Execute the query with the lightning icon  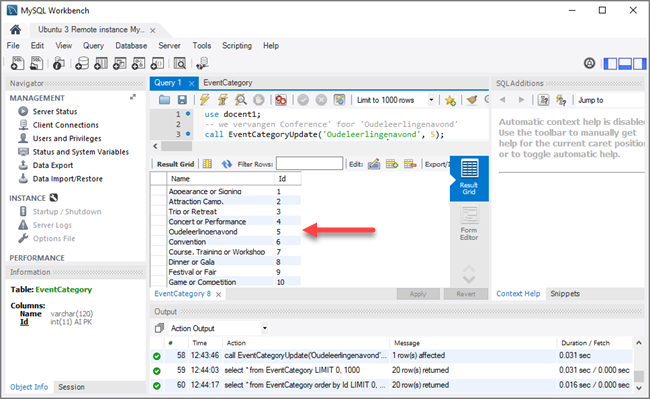click(204, 100)
